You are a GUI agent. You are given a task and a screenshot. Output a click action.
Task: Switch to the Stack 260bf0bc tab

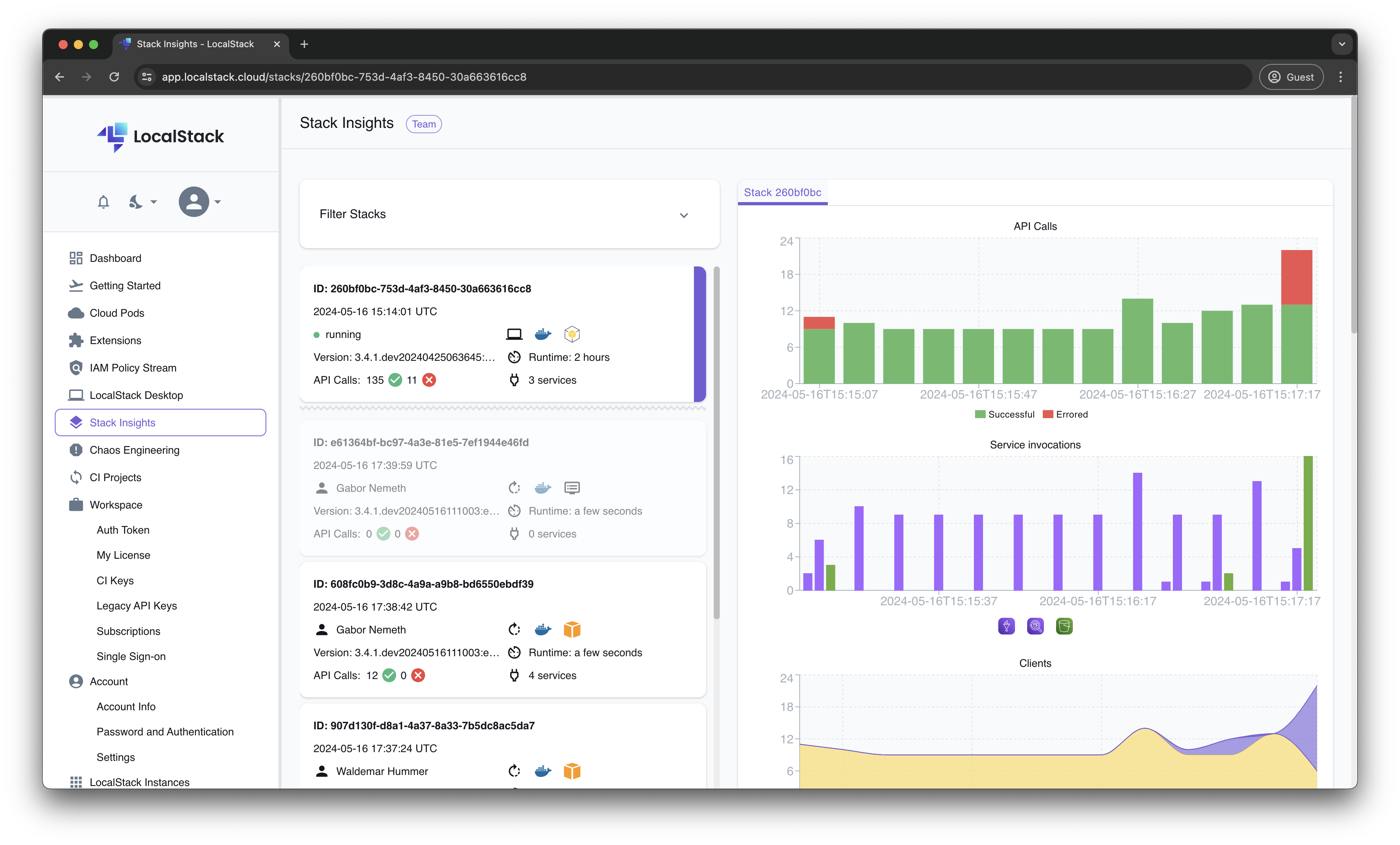pos(783,192)
